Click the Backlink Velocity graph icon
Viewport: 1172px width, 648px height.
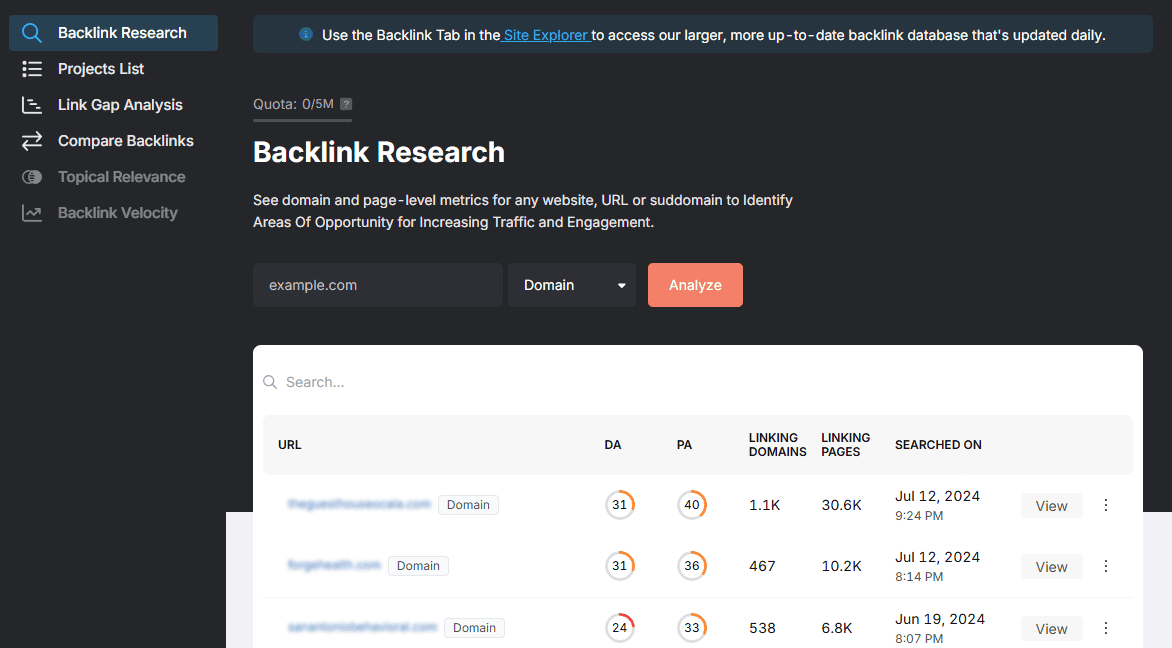click(x=31, y=212)
